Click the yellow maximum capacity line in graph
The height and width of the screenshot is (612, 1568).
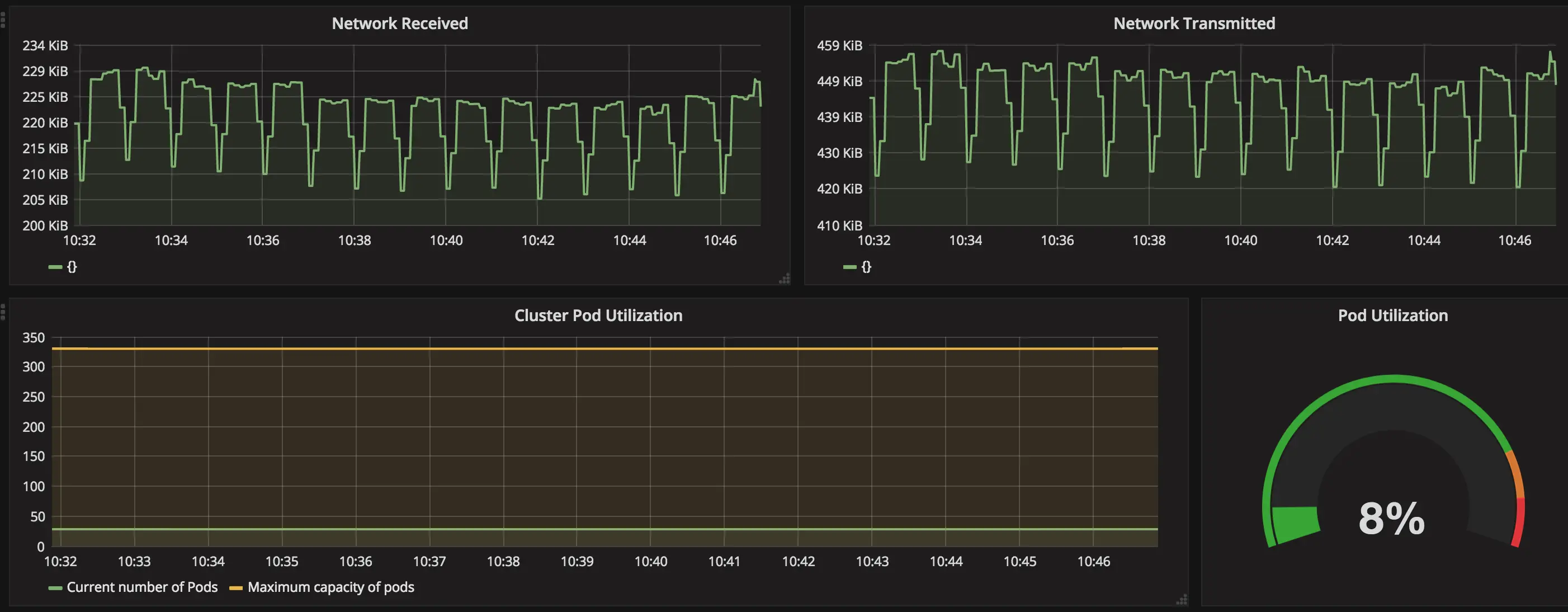pyautogui.click(x=609, y=349)
